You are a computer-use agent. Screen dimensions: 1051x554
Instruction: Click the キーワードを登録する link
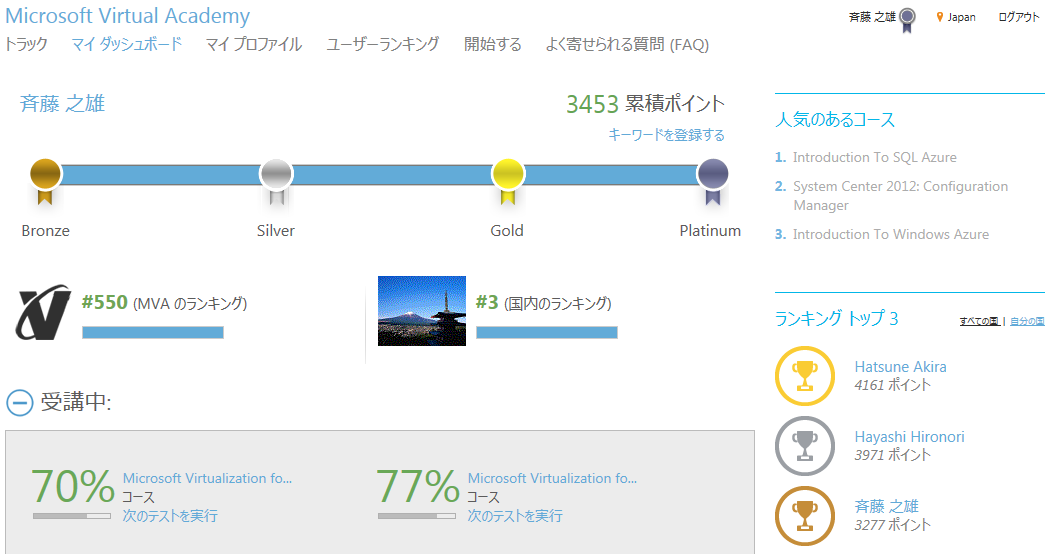coord(666,135)
